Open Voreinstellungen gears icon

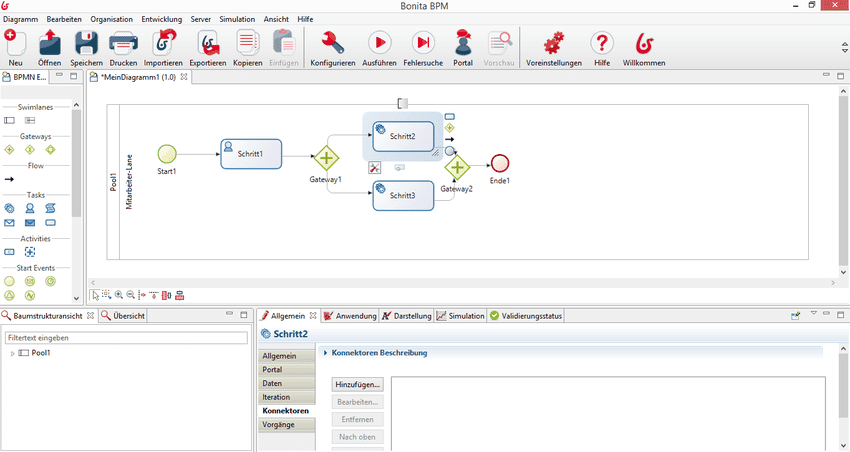click(553, 43)
